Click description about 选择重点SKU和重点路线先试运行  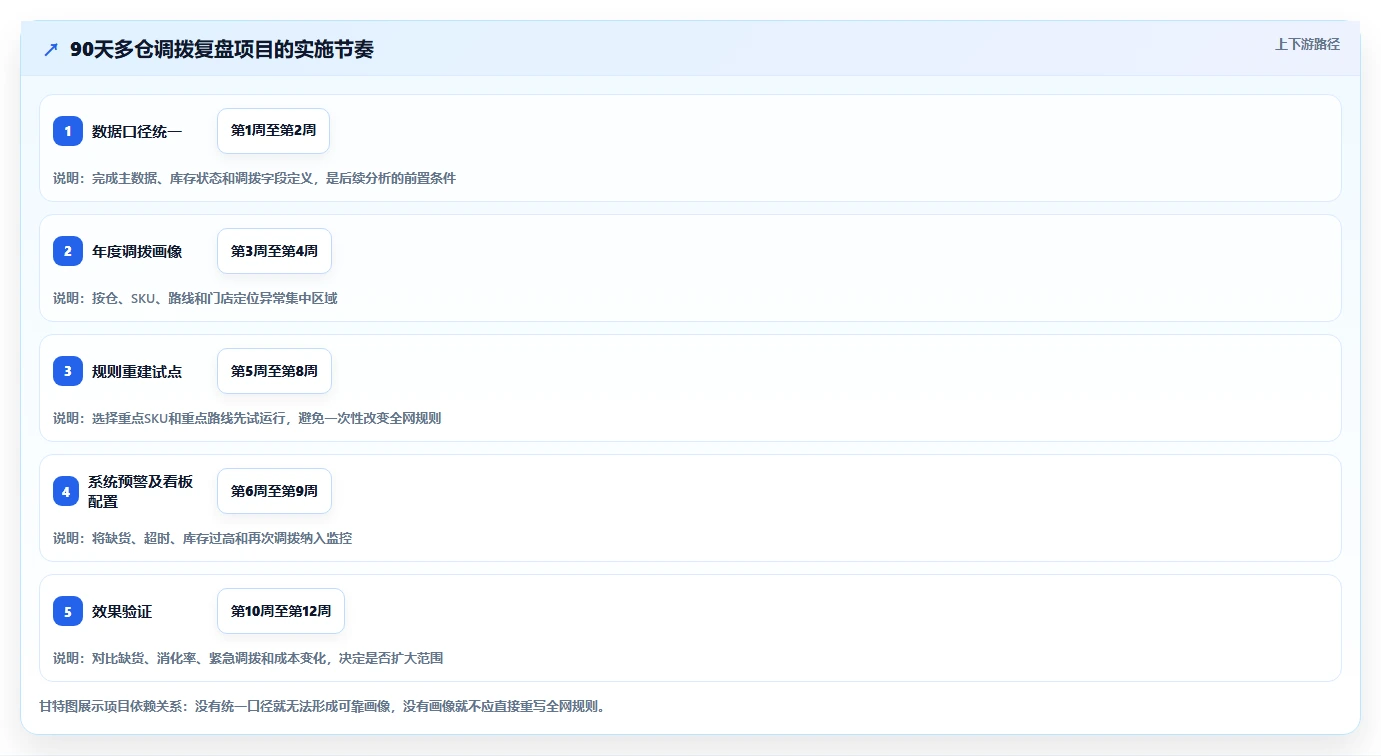click(247, 418)
